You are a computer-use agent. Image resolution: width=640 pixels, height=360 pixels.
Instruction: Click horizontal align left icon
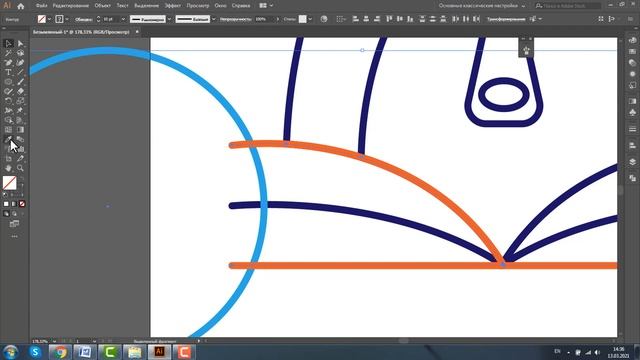pyautogui.click(x=356, y=19)
